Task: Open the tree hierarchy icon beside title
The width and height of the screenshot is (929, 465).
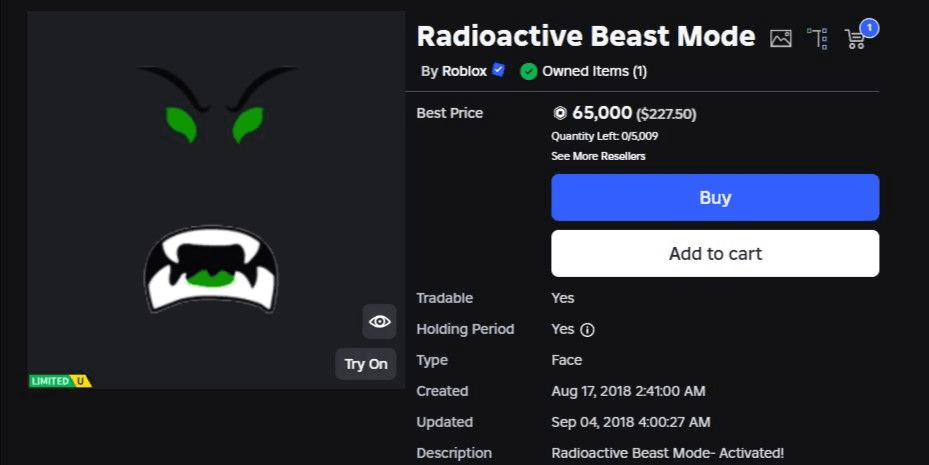Action: [x=818, y=38]
